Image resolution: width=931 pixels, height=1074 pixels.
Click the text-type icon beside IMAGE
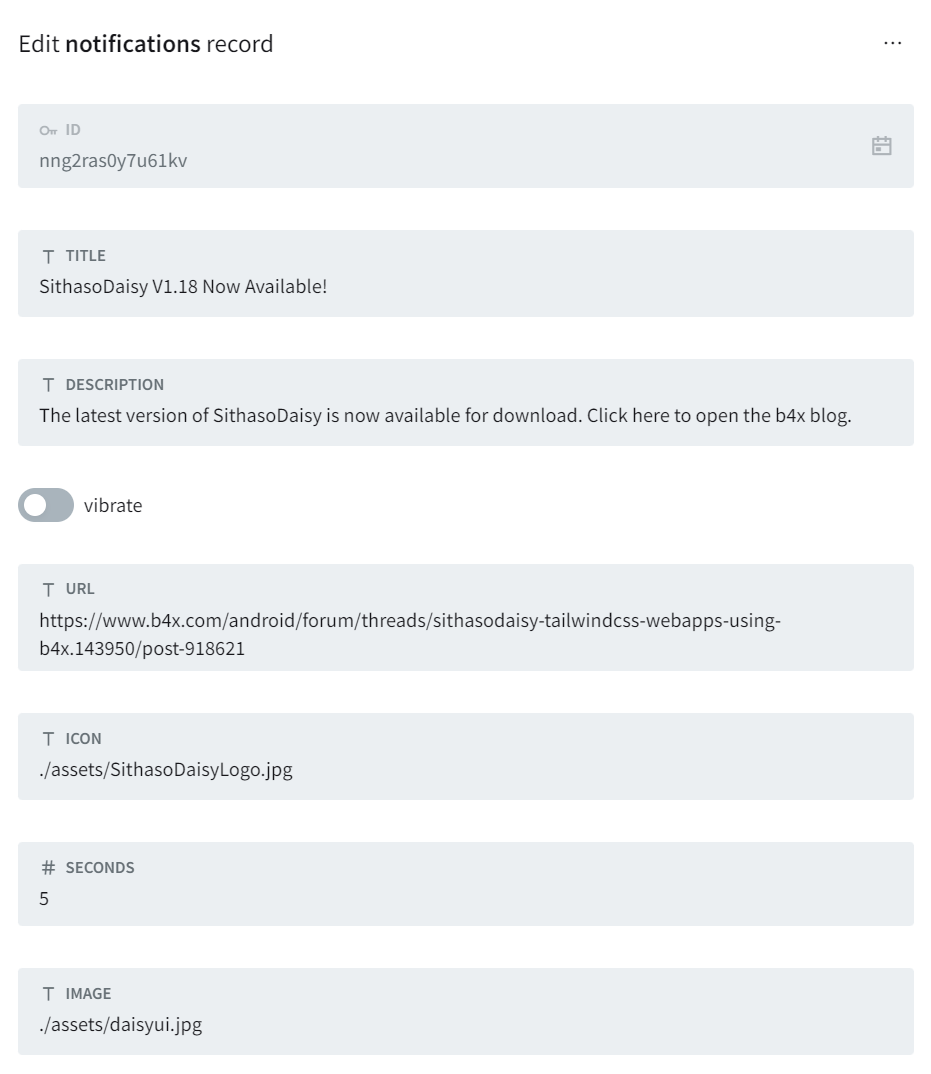(48, 994)
